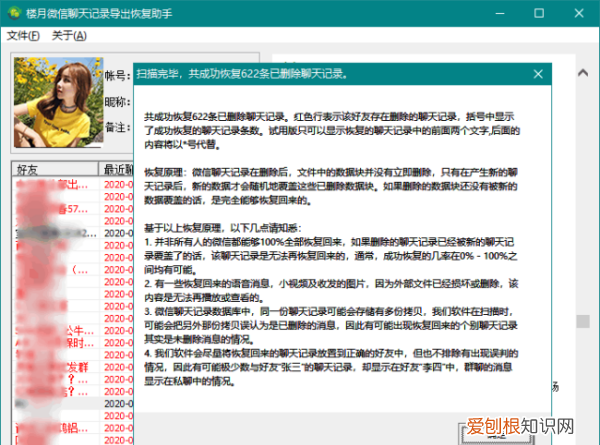
Task: Sort by the 好友 column header
Action: point(55,169)
